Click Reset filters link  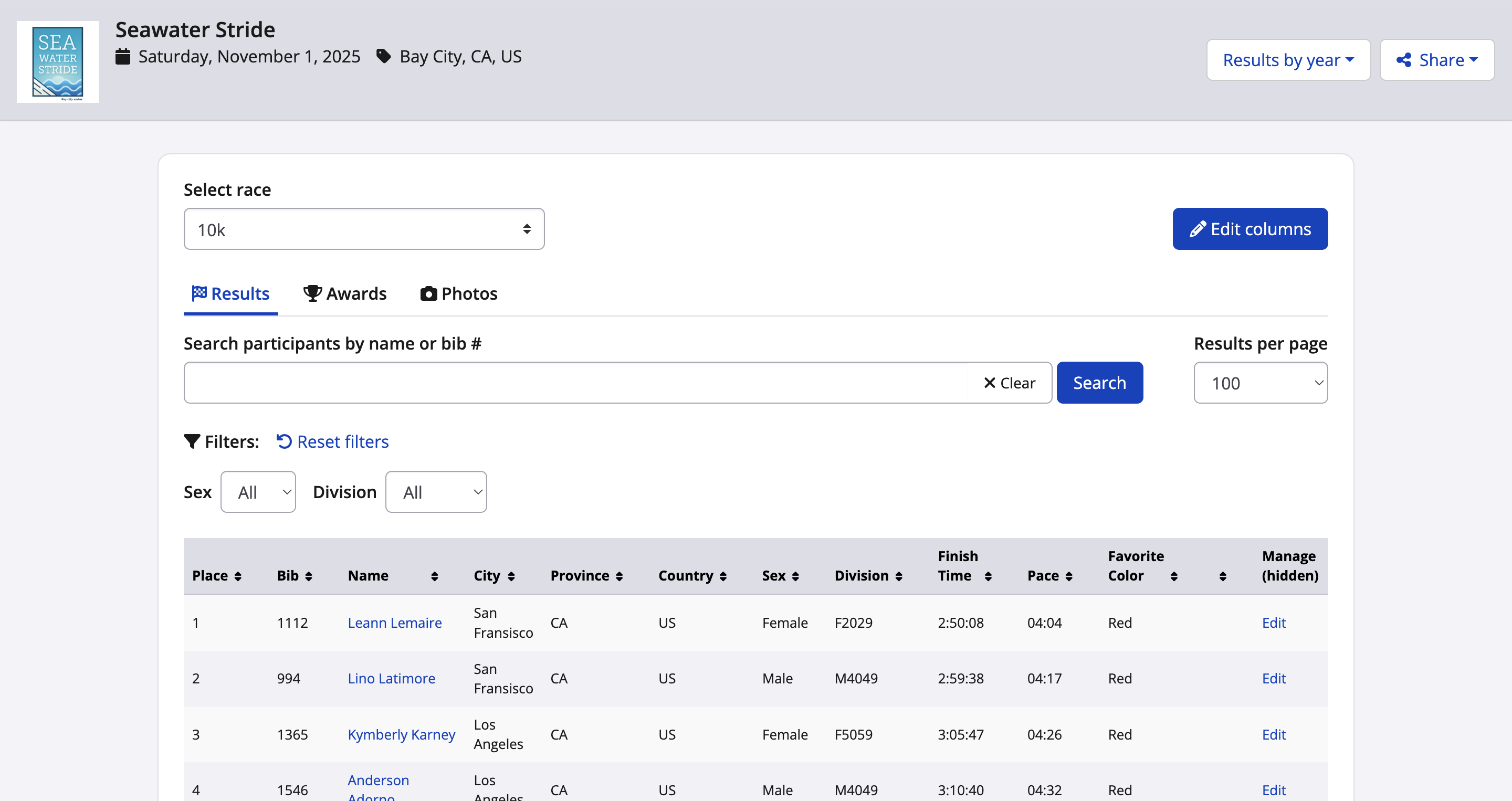coord(332,441)
